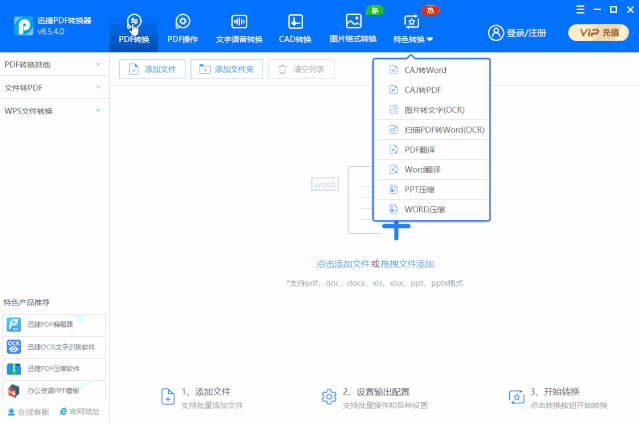Screen dimensions: 639x423
Task: Select 图片转文字(OCR) menu entry
Action: pos(432,110)
